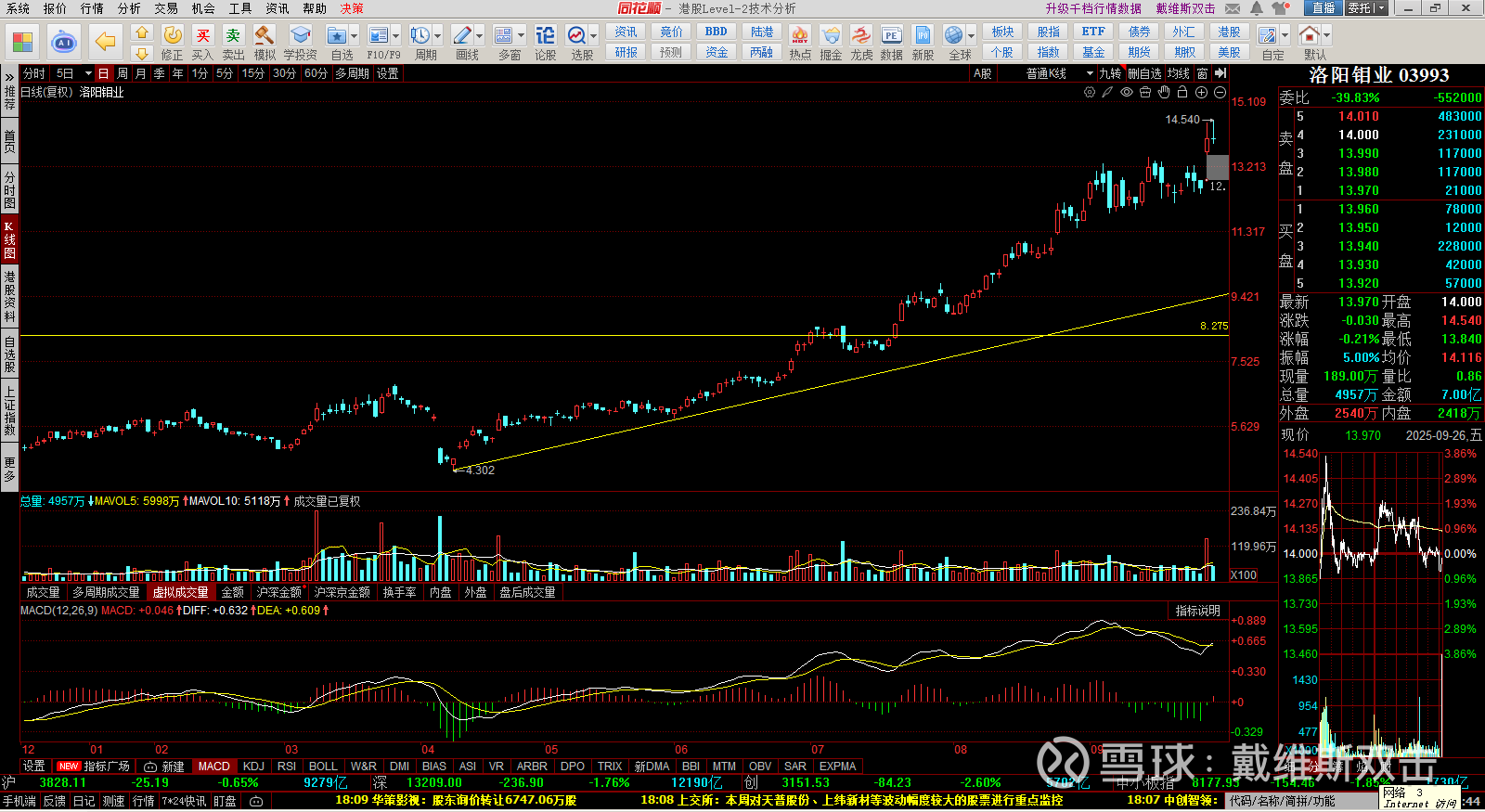Open the 升级千档行情数据 upgrade link
The width and height of the screenshot is (1485, 812).
[x=1093, y=8]
